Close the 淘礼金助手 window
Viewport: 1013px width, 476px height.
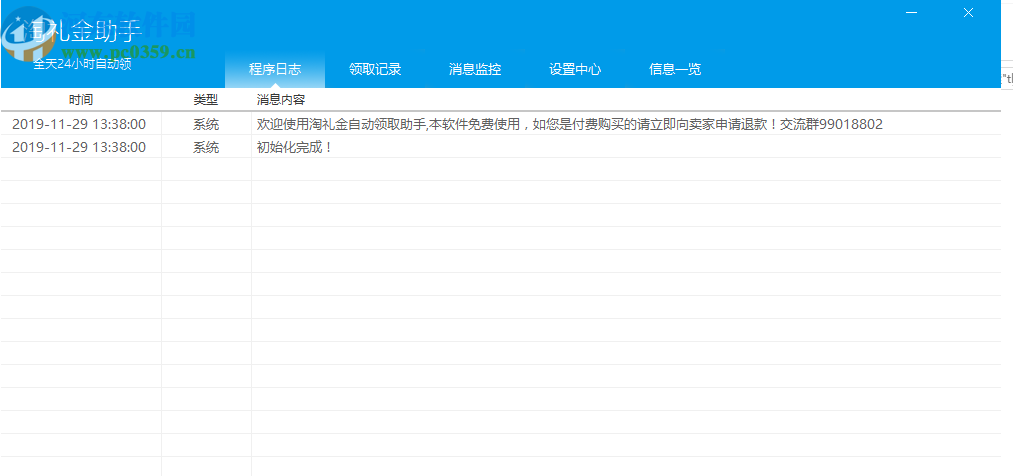click(x=968, y=12)
